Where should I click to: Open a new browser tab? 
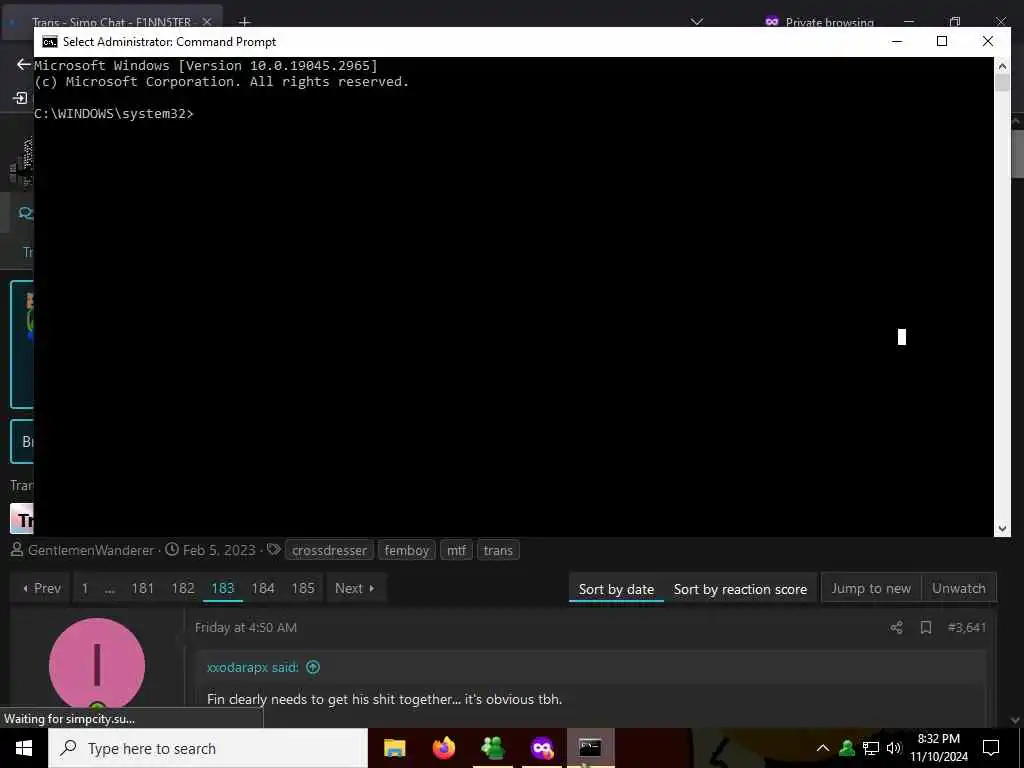[x=244, y=22]
